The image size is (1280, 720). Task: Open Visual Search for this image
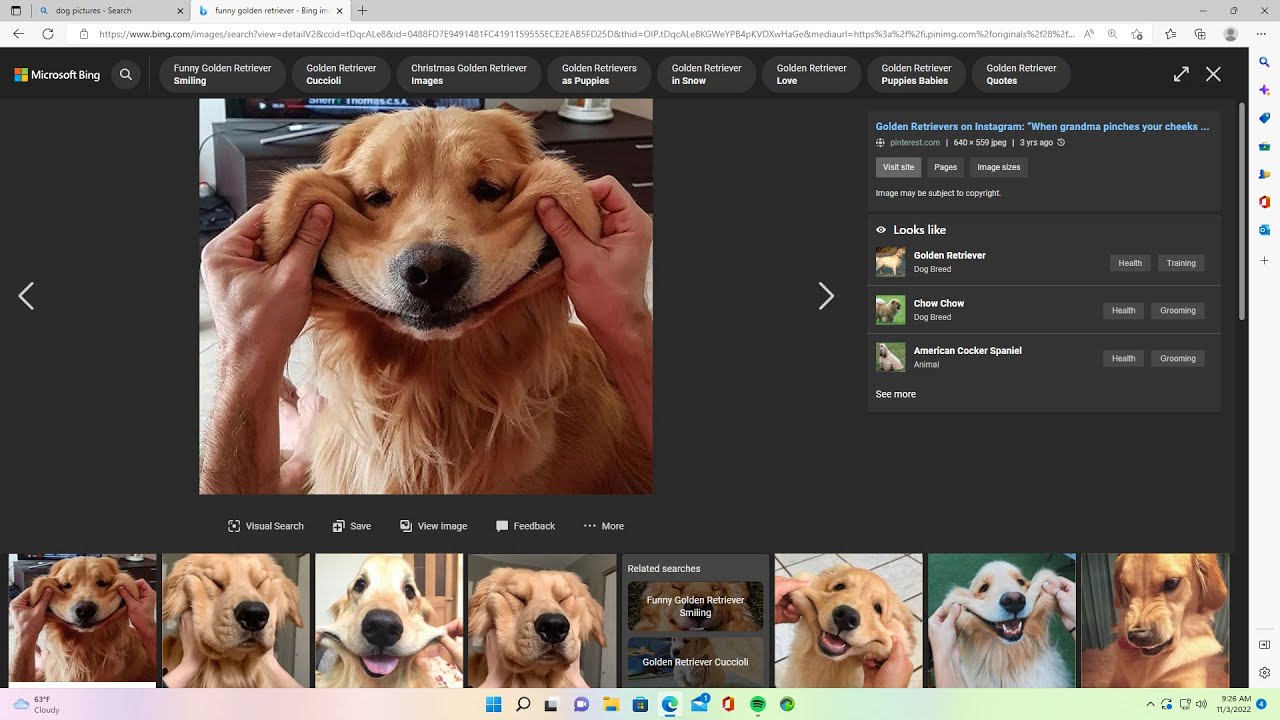[266, 526]
